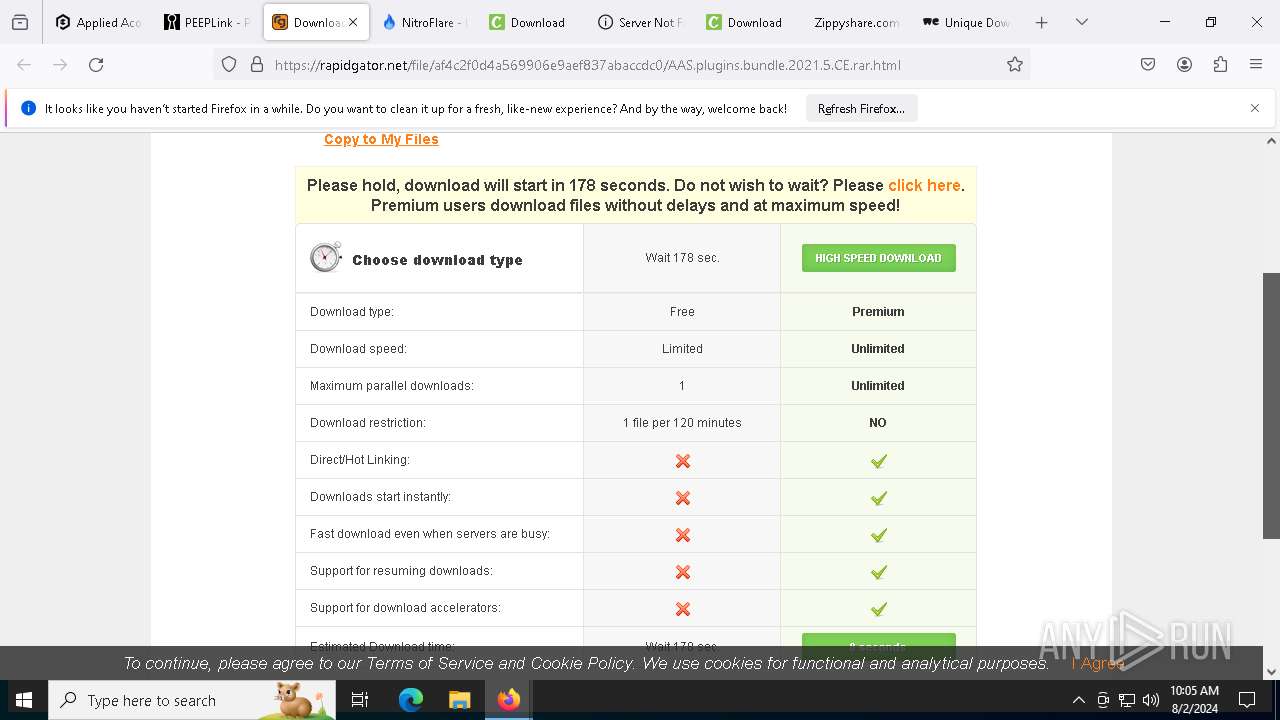The image size is (1280, 720).
Task: Open Firefox account icon
Action: coord(1184,64)
